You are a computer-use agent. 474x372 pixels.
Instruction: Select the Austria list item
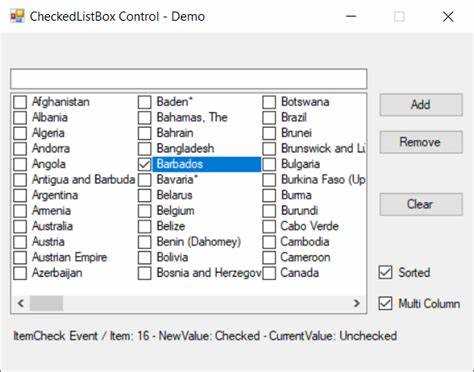tap(48, 242)
